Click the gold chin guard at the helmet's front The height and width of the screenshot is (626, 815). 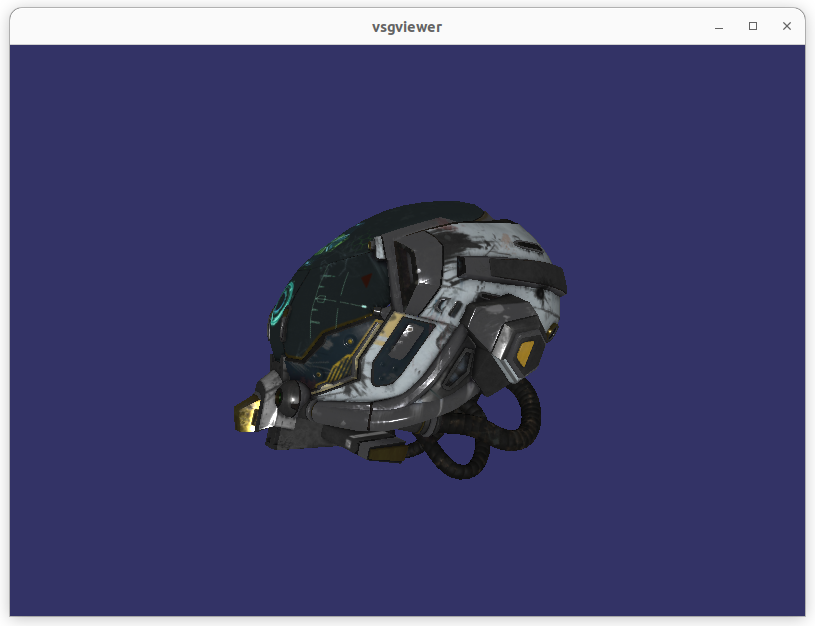coord(248,415)
